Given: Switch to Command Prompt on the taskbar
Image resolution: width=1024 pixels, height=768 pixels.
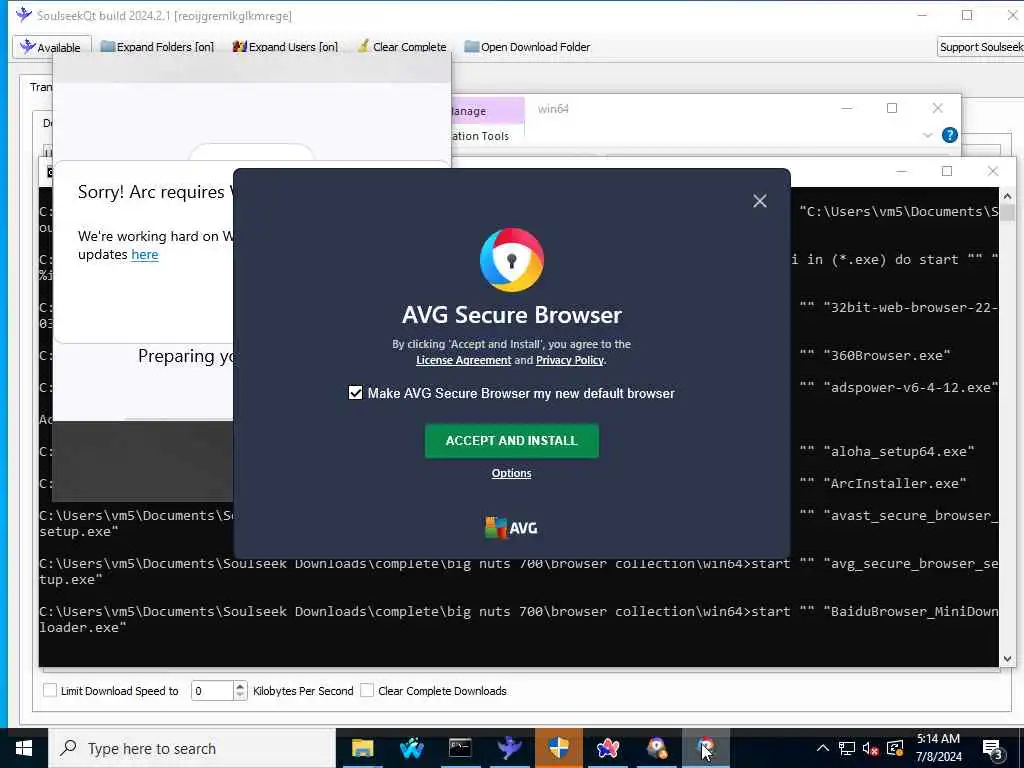Looking at the screenshot, I should point(460,748).
